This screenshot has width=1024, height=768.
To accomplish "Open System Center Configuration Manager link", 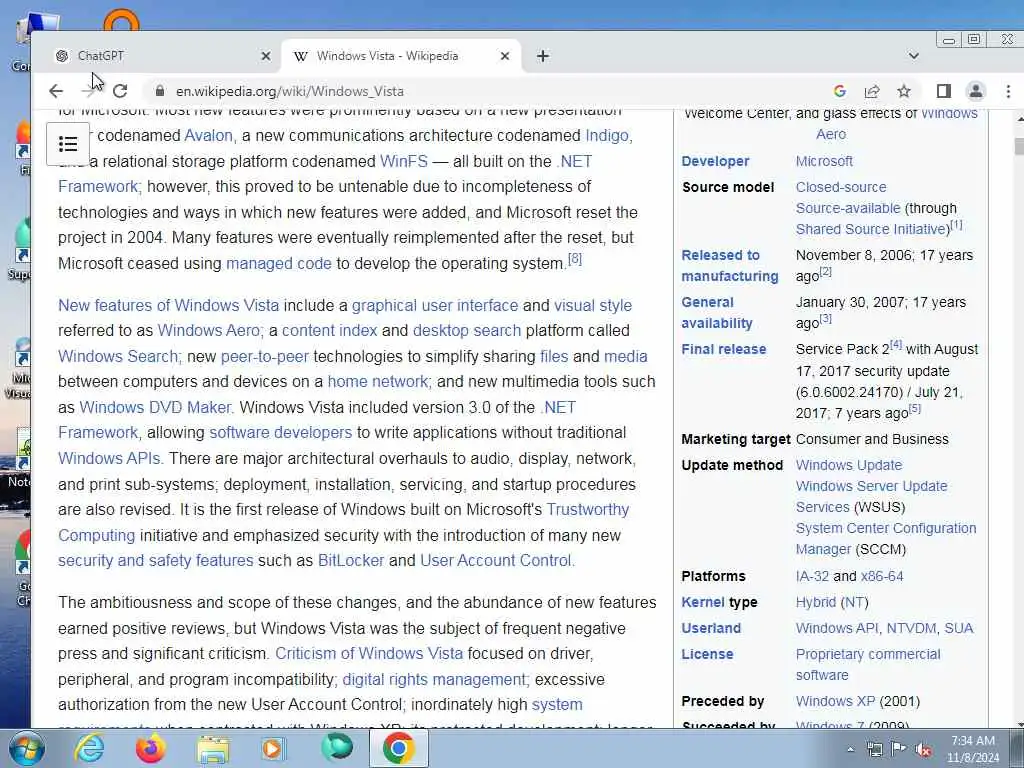I will pyautogui.click(x=886, y=539).
